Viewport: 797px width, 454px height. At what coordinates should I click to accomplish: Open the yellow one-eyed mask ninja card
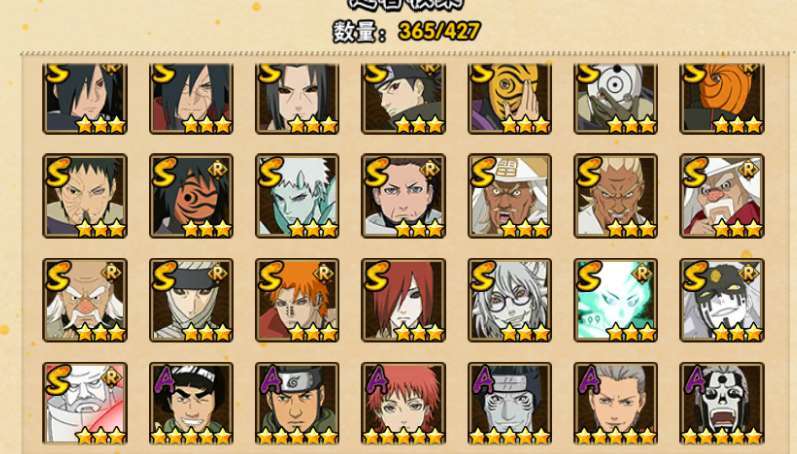click(x=510, y=99)
